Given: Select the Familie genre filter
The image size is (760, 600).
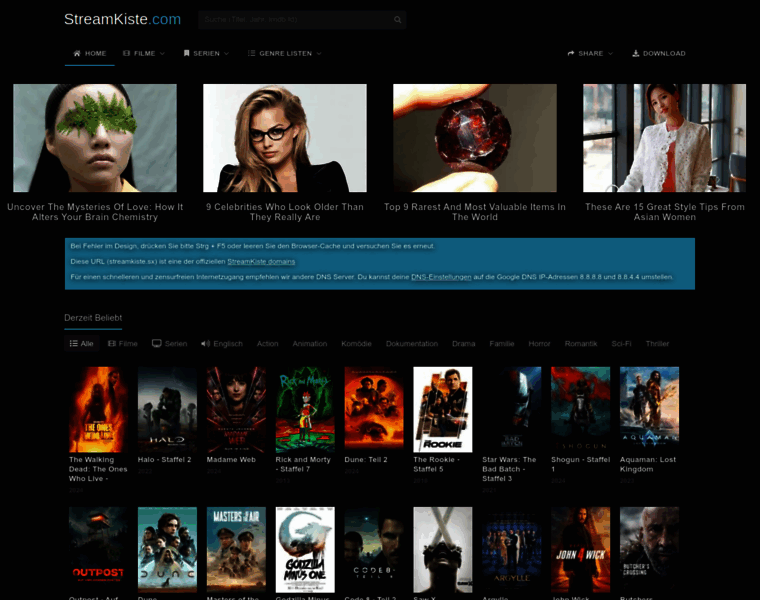Looking at the screenshot, I should pos(502,344).
